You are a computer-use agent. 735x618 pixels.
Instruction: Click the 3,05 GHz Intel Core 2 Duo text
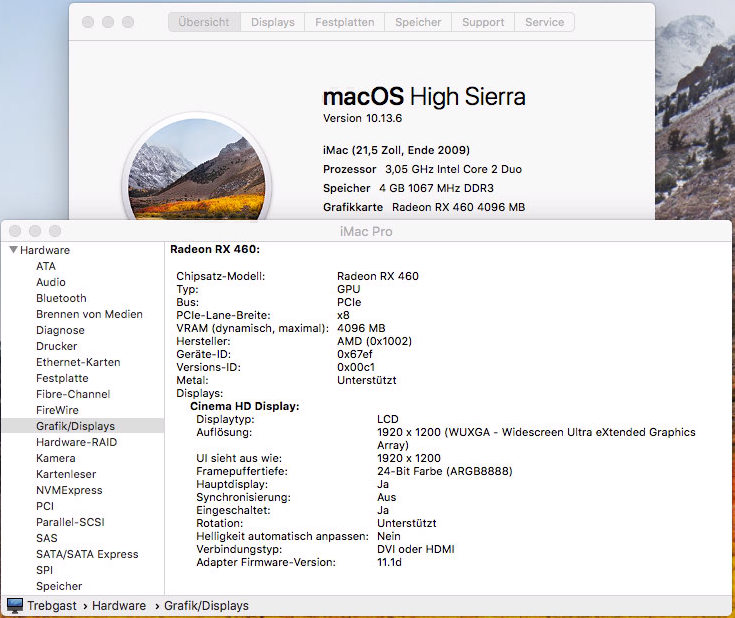tap(453, 169)
